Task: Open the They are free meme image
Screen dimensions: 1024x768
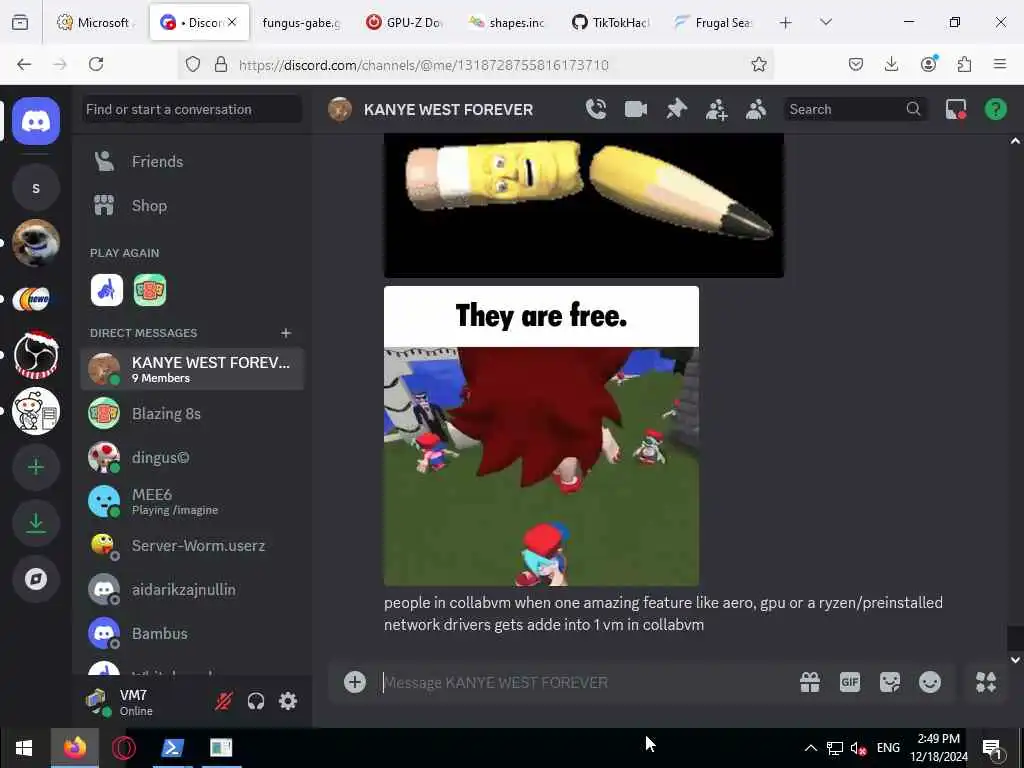Action: coord(541,436)
